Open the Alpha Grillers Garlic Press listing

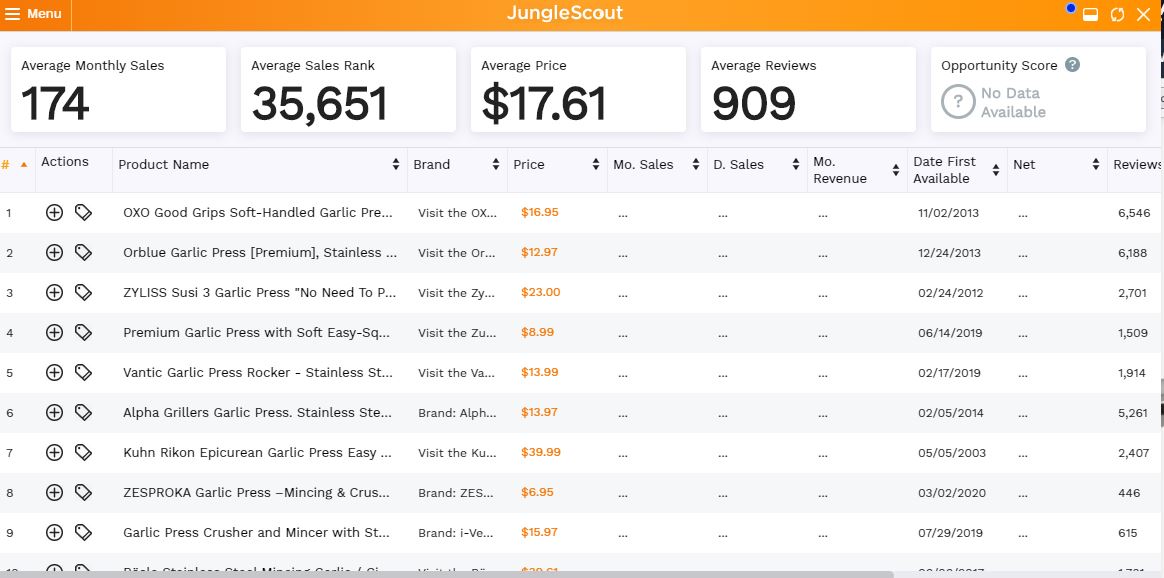(258, 413)
